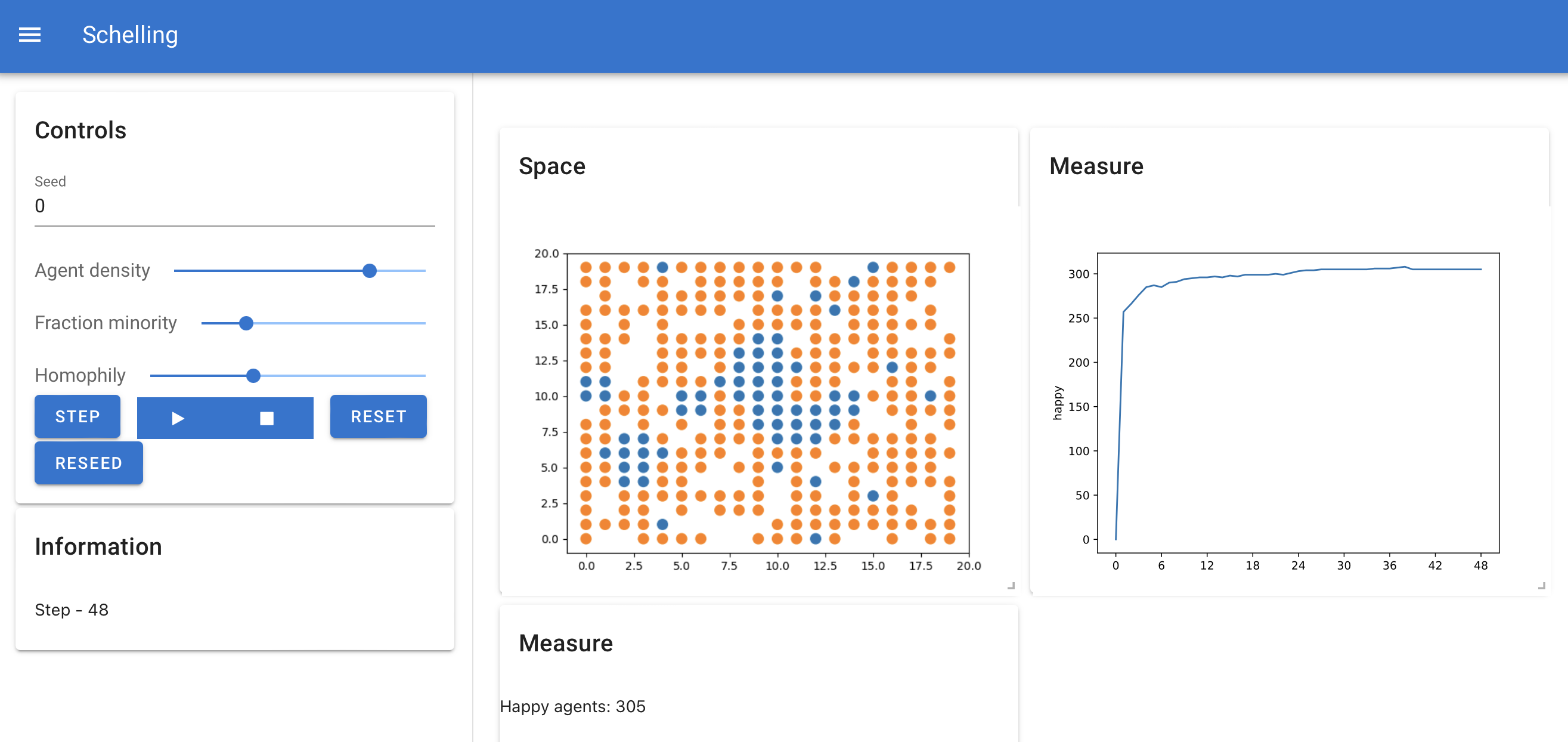
Task: Click the Step - 48 information text
Action: pyautogui.click(x=72, y=610)
